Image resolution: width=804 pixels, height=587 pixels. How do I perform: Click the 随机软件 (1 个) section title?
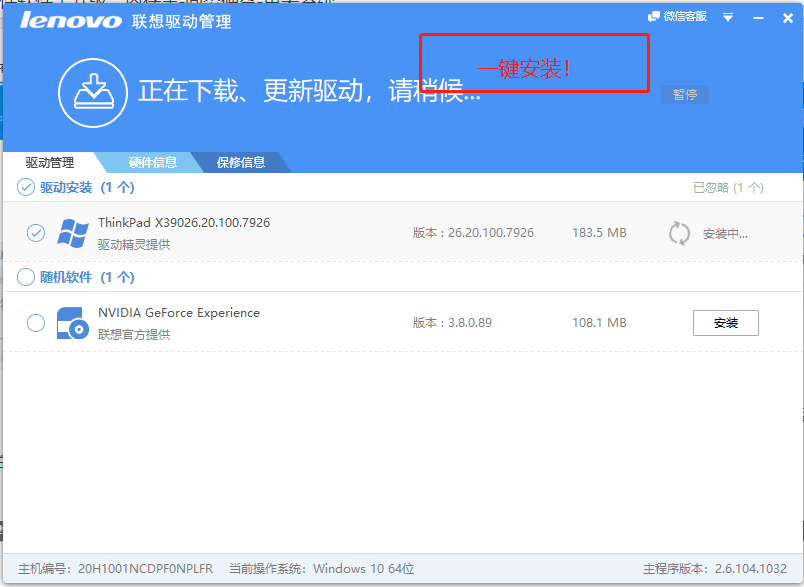tap(87, 277)
